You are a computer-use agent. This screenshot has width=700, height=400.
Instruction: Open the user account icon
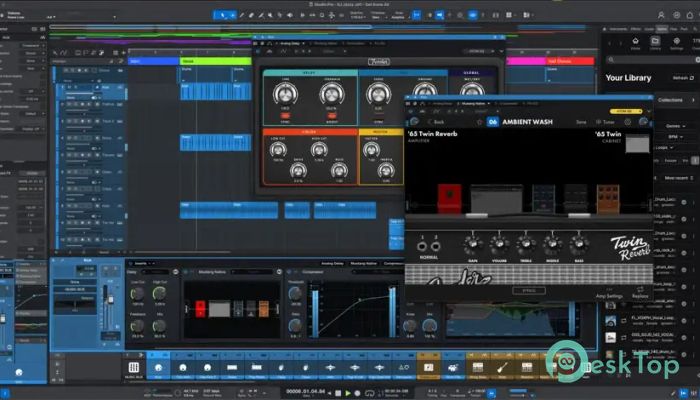pos(661,15)
